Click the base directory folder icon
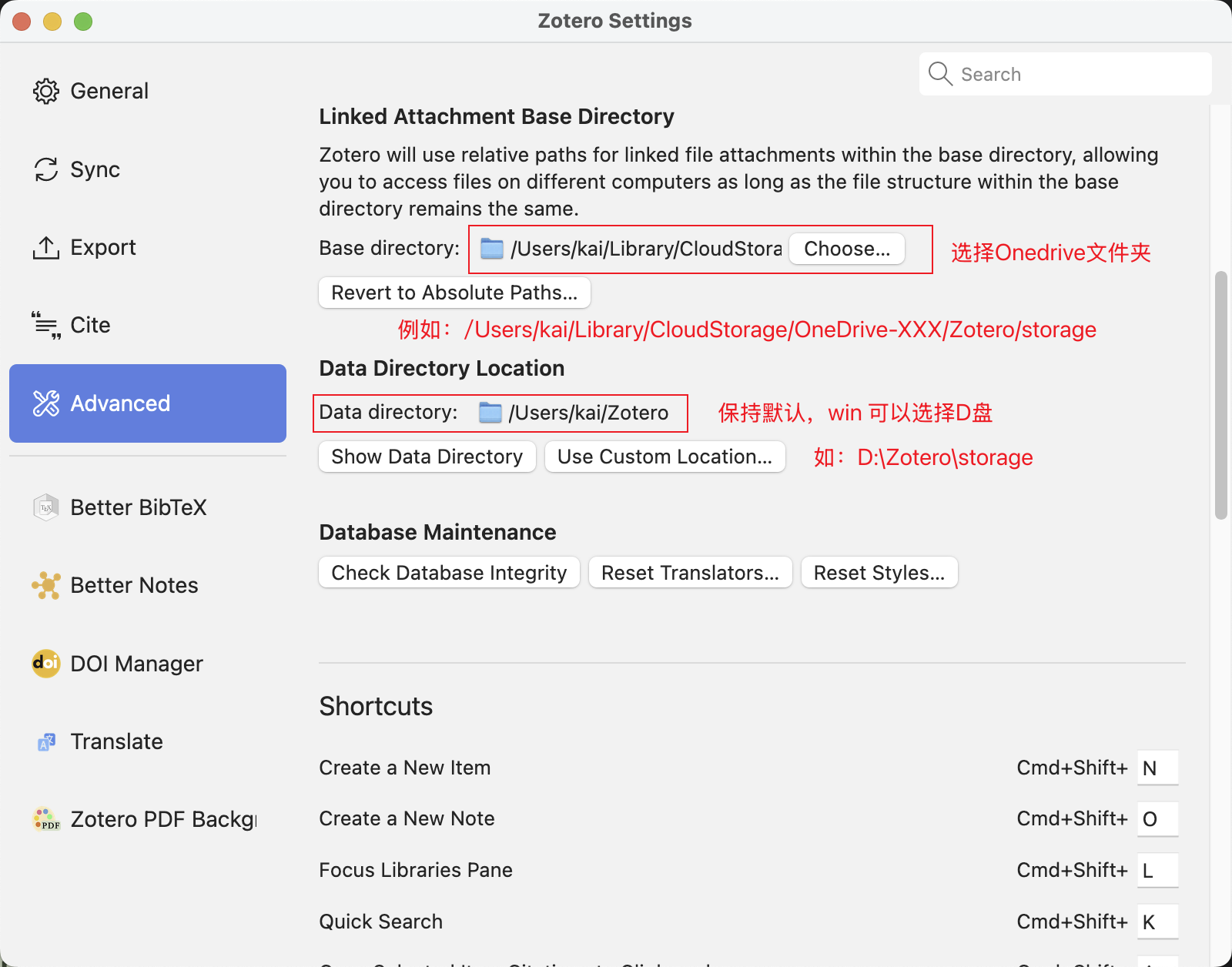 492,249
